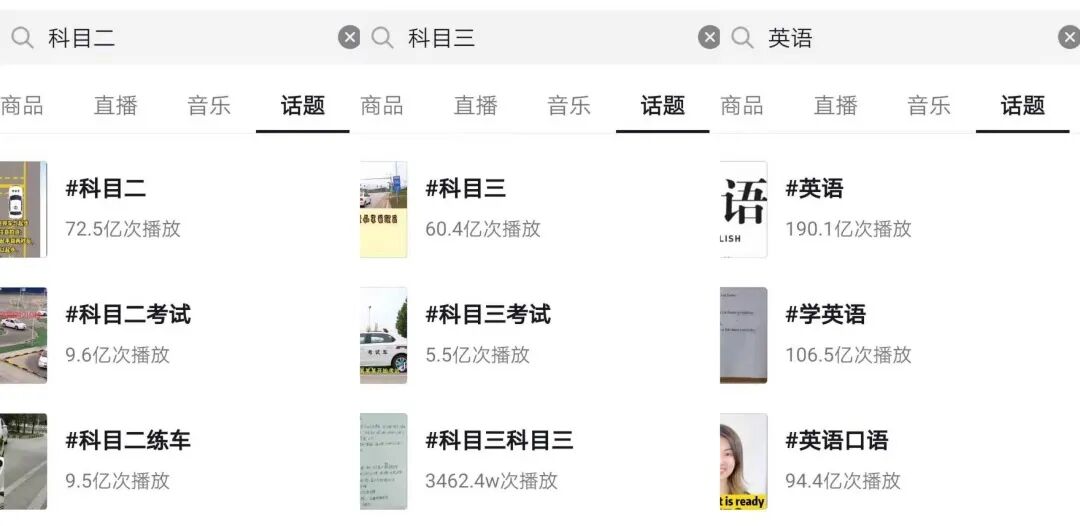Clear the 科目二 search field
The width and height of the screenshot is (1080, 526).
[x=349, y=37]
